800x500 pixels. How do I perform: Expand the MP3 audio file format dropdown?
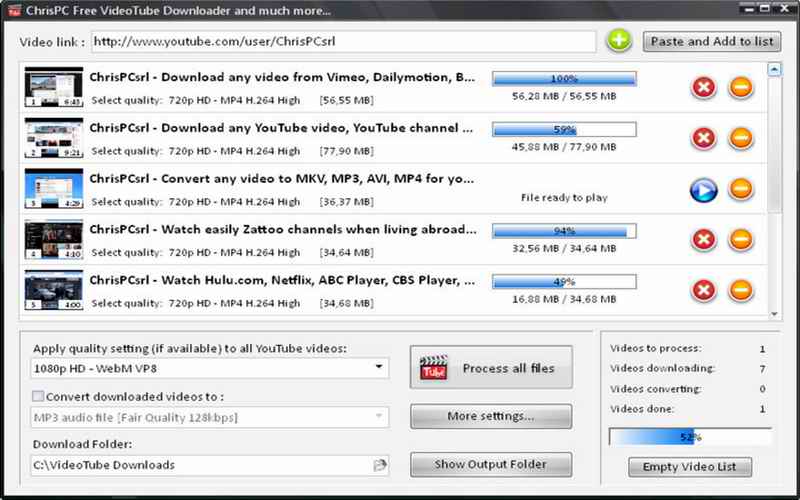[380, 417]
